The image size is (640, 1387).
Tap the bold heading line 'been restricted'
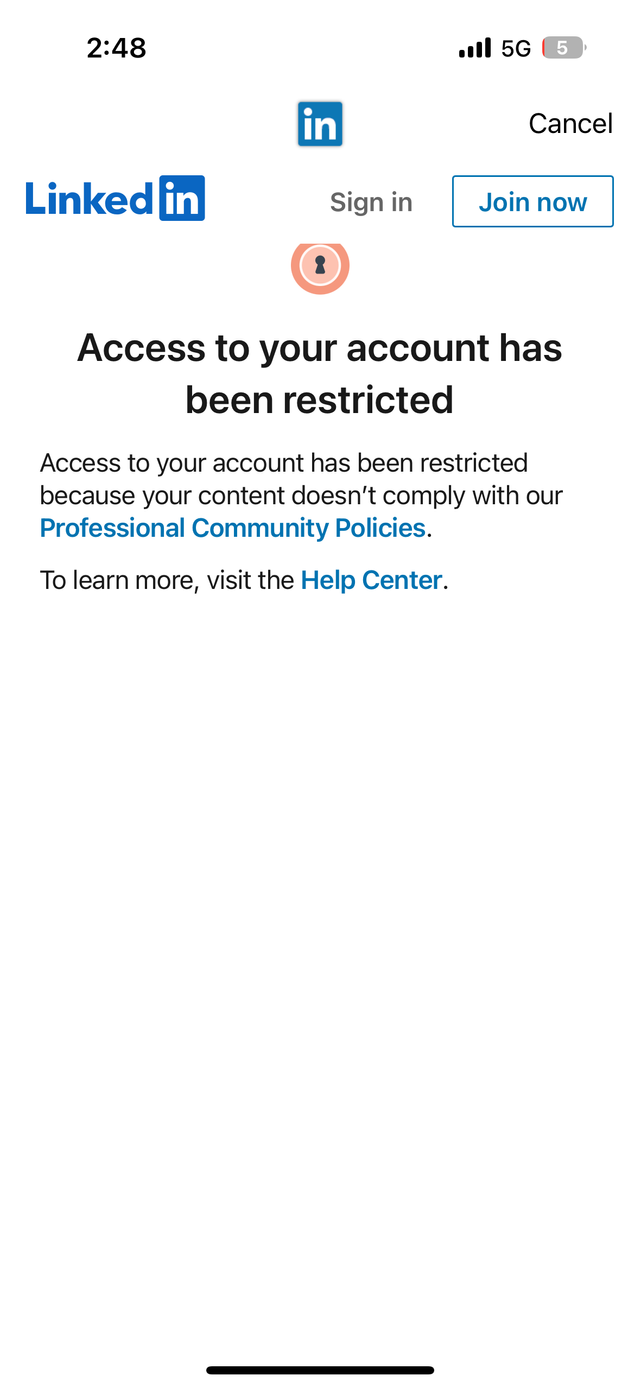(320, 400)
